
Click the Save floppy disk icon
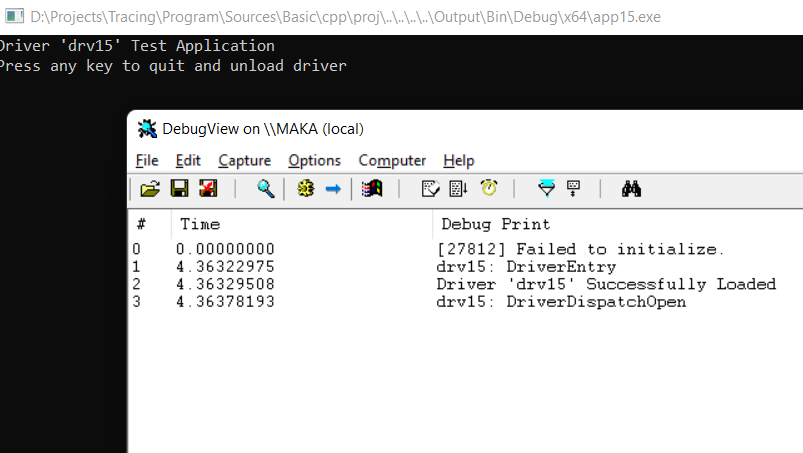pyautogui.click(x=179, y=189)
